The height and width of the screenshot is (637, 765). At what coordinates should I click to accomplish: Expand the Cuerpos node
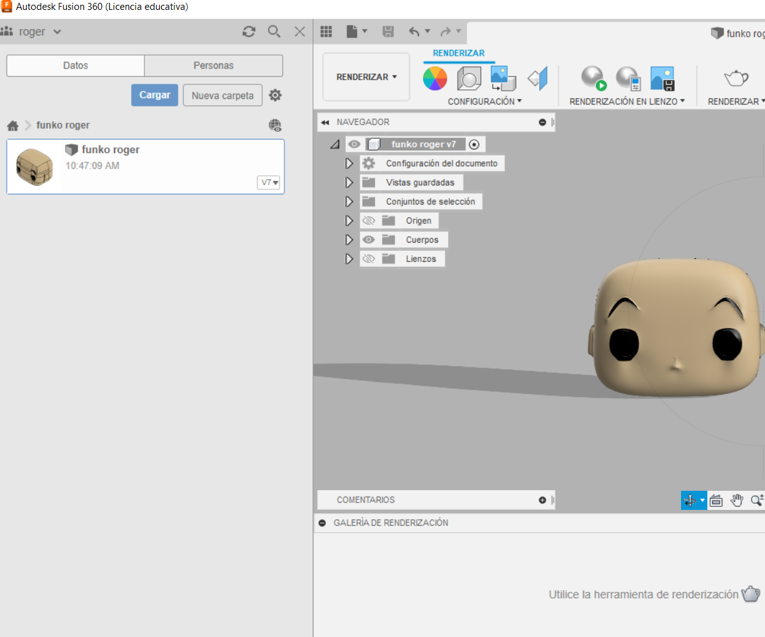[x=349, y=239]
